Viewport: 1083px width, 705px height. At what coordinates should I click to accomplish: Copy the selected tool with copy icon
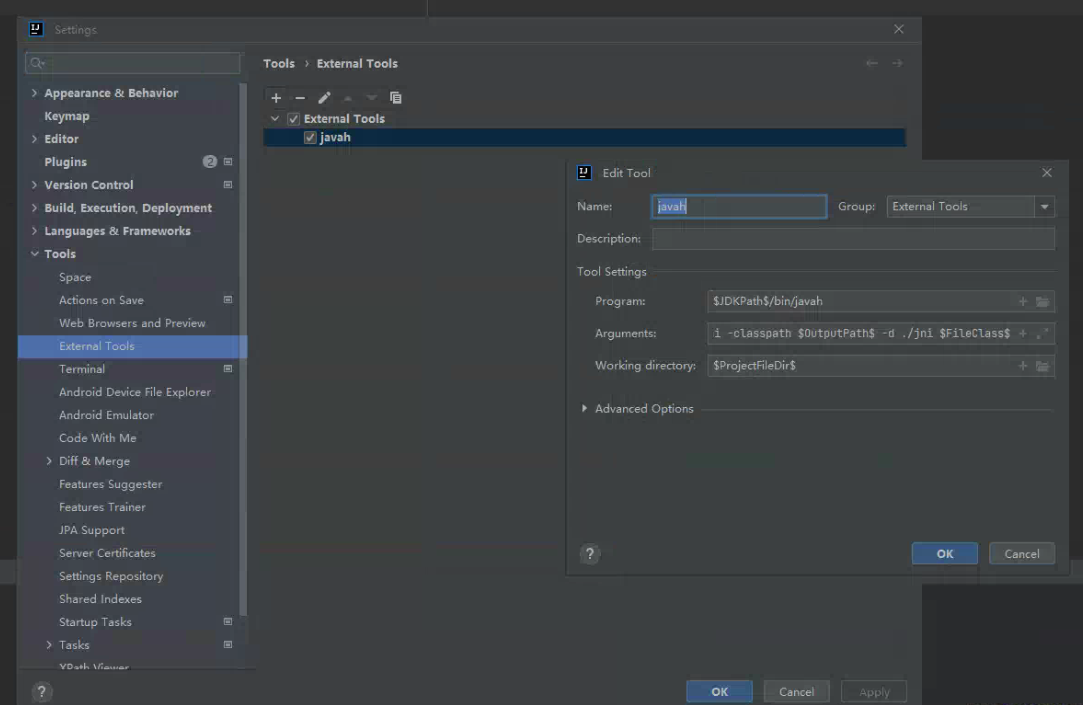tap(395, 98)
